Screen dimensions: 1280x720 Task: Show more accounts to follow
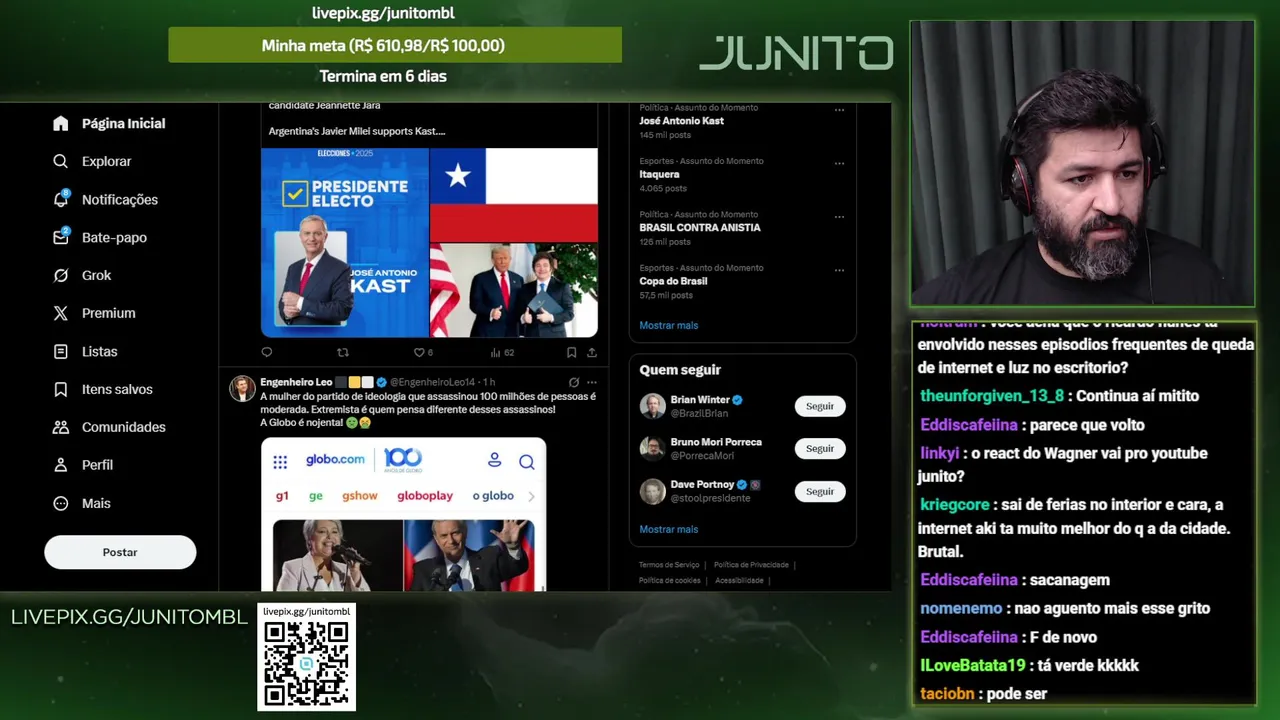click(x=668, y=529)
